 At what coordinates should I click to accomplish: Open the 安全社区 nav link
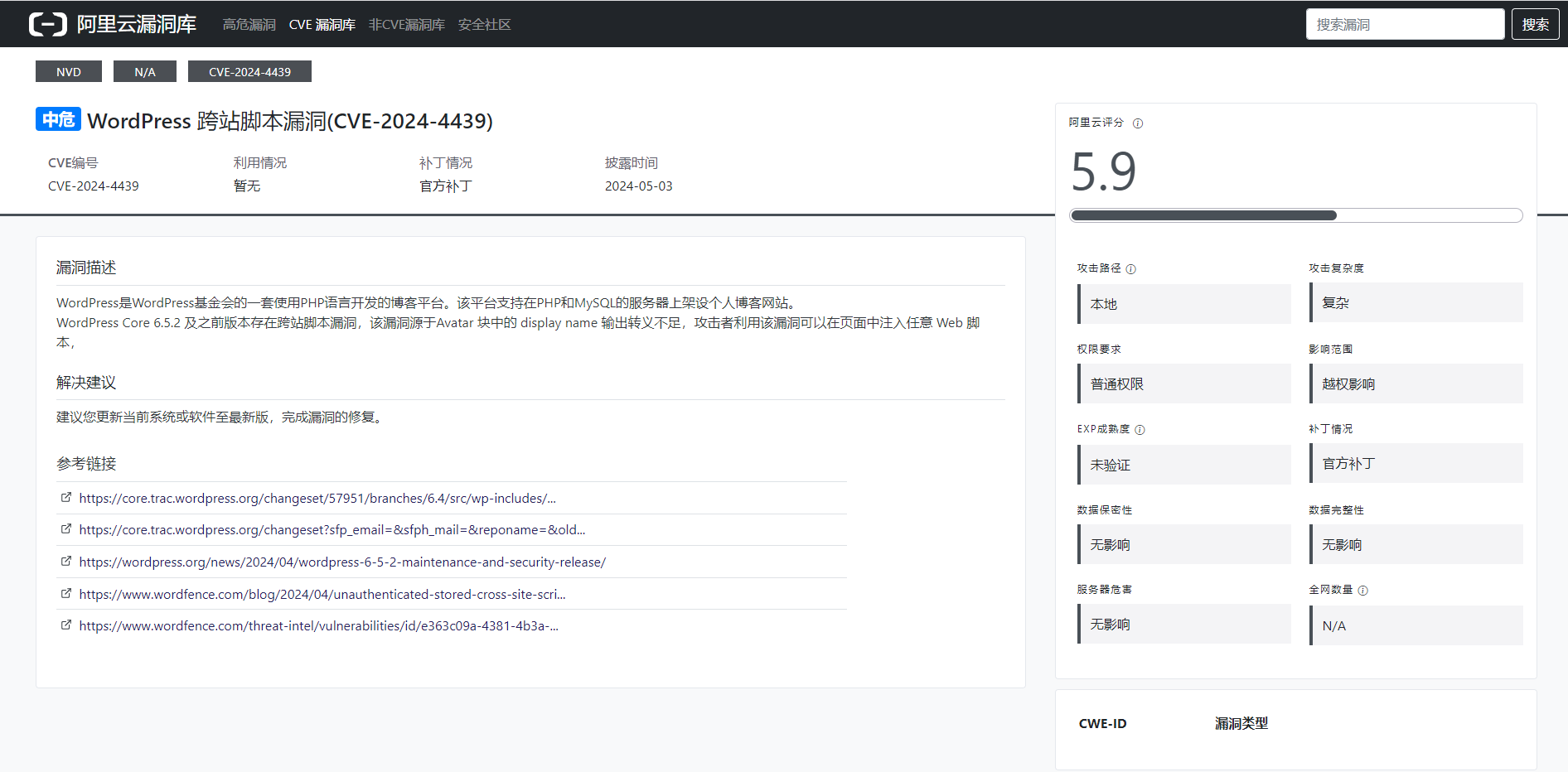click(484, 25)
